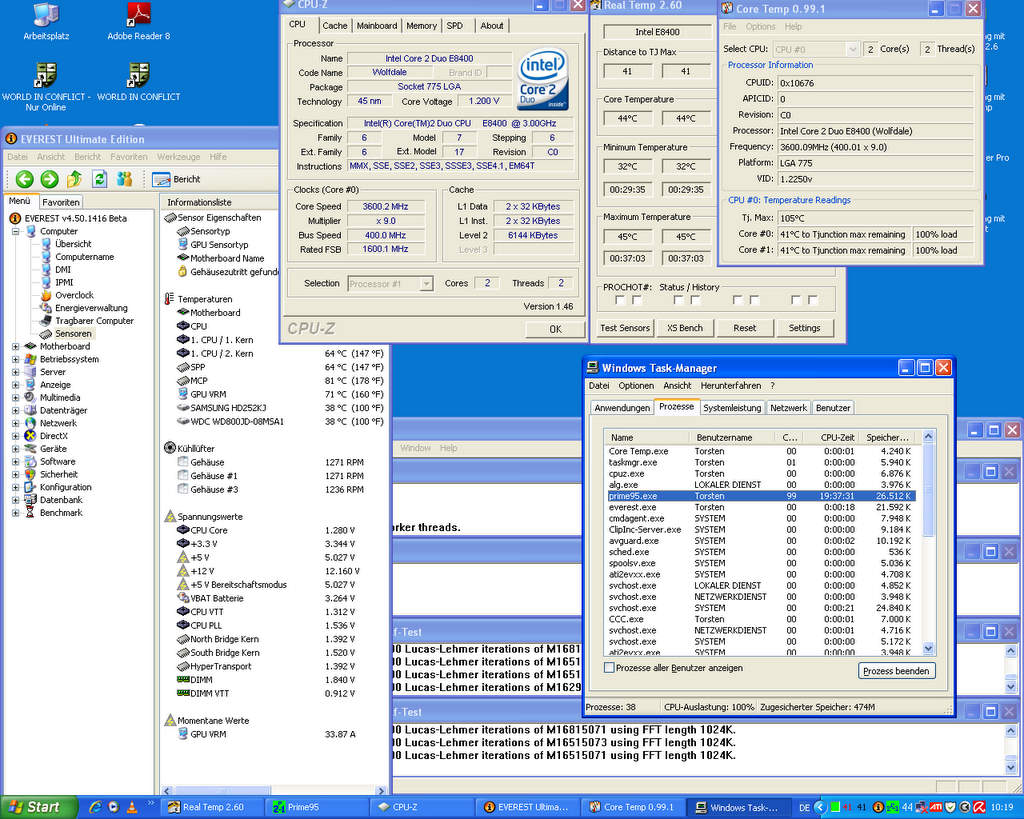Open Select CPU dropdown in Core Temp

tap(852, 49)
